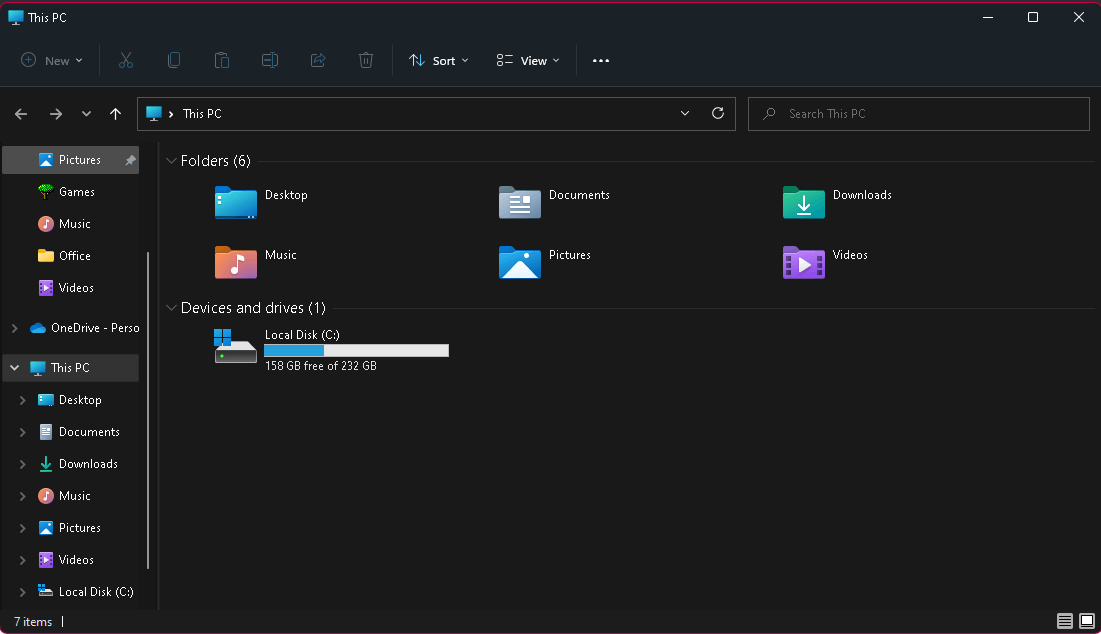Expand OneDrive - Personal in sidebar
1101x634 pixels.
pos(14,328)
